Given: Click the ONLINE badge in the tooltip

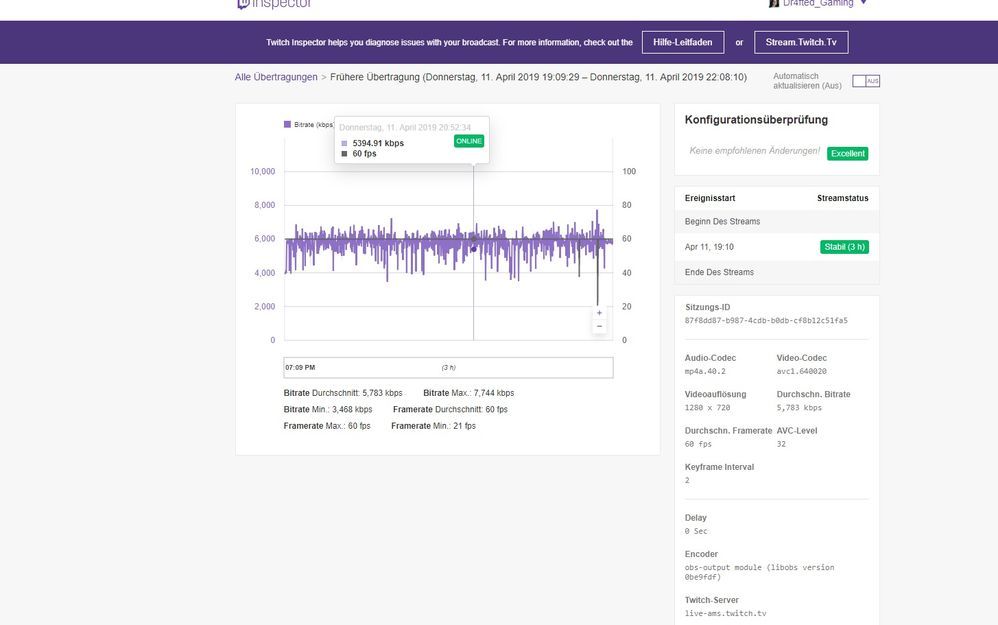Looking at the screenshot, I should coord(468,140).
